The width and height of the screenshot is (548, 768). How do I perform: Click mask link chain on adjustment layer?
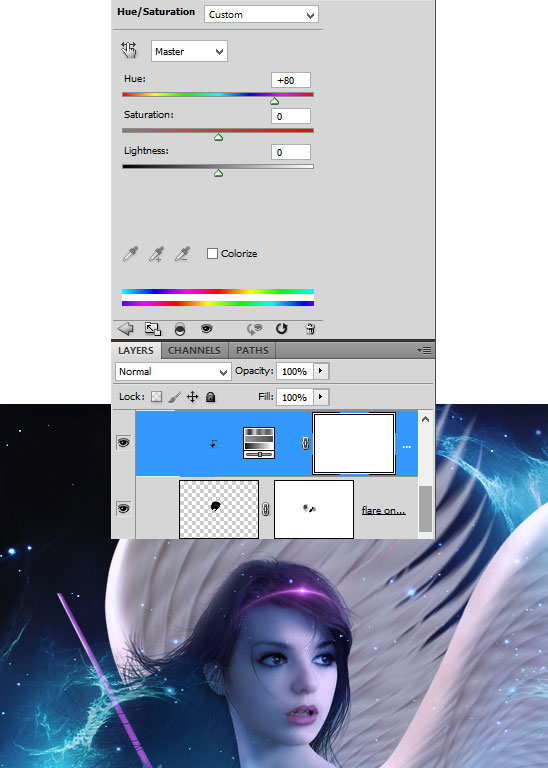coord(306,443)
